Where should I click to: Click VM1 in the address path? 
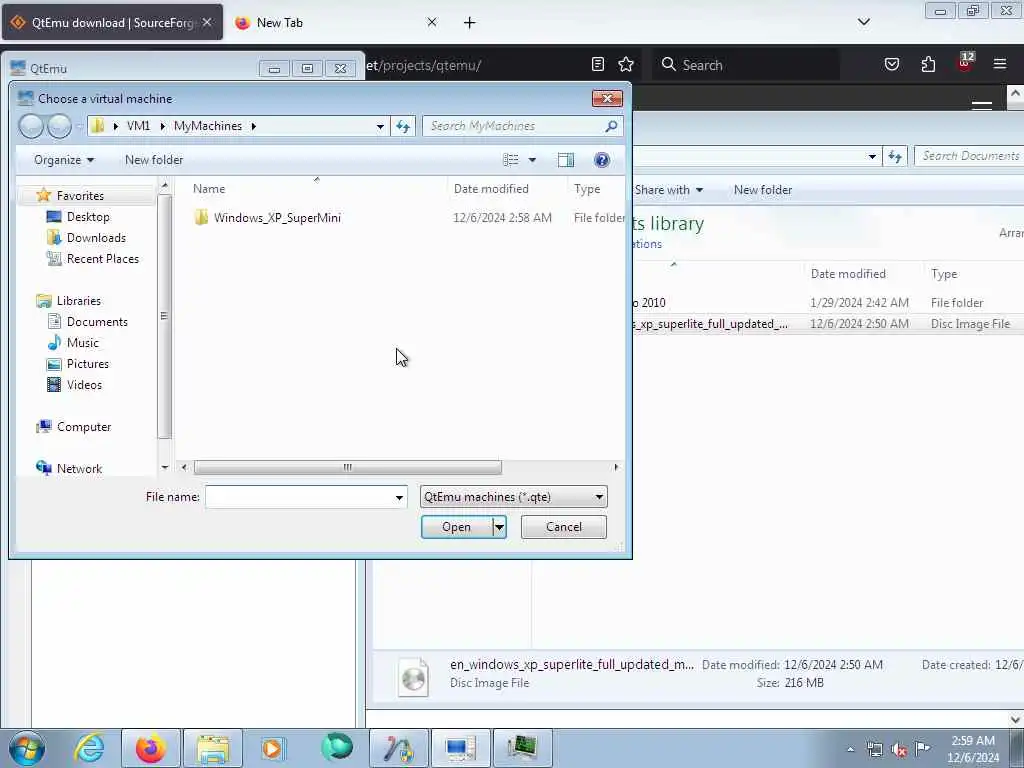pyautogui.click(x=138, y=126)
